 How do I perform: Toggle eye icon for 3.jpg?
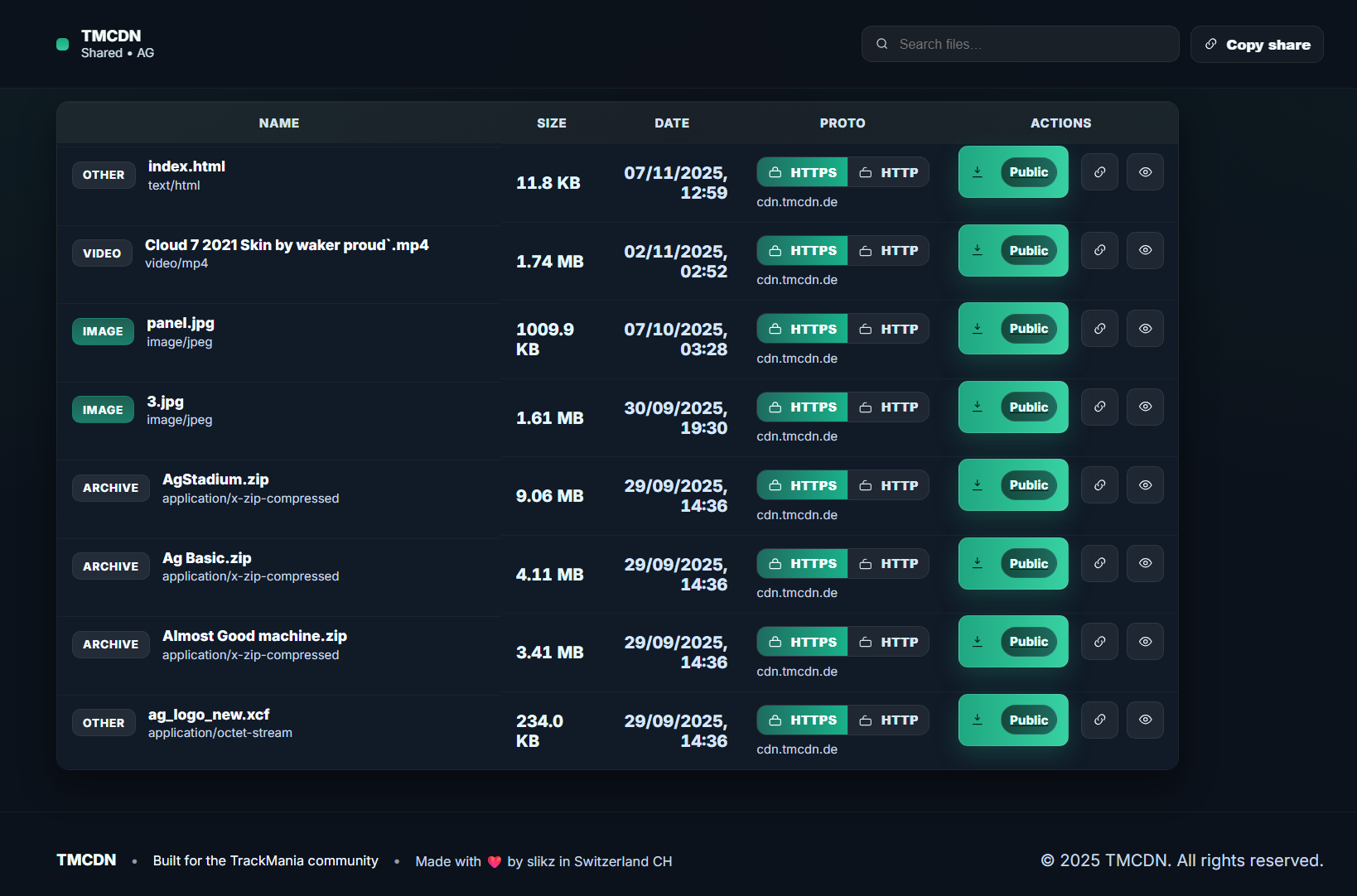[x=1145, y=407]
